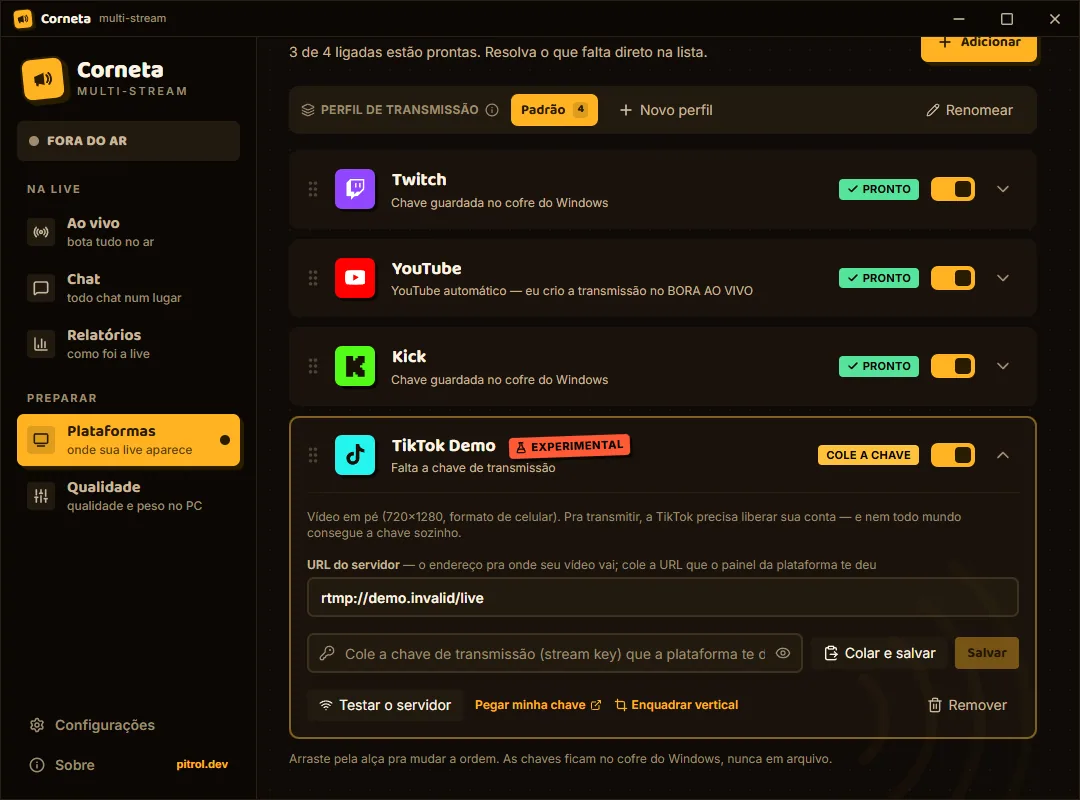Click Renomear to rename the profile

(x=969, y=110)
